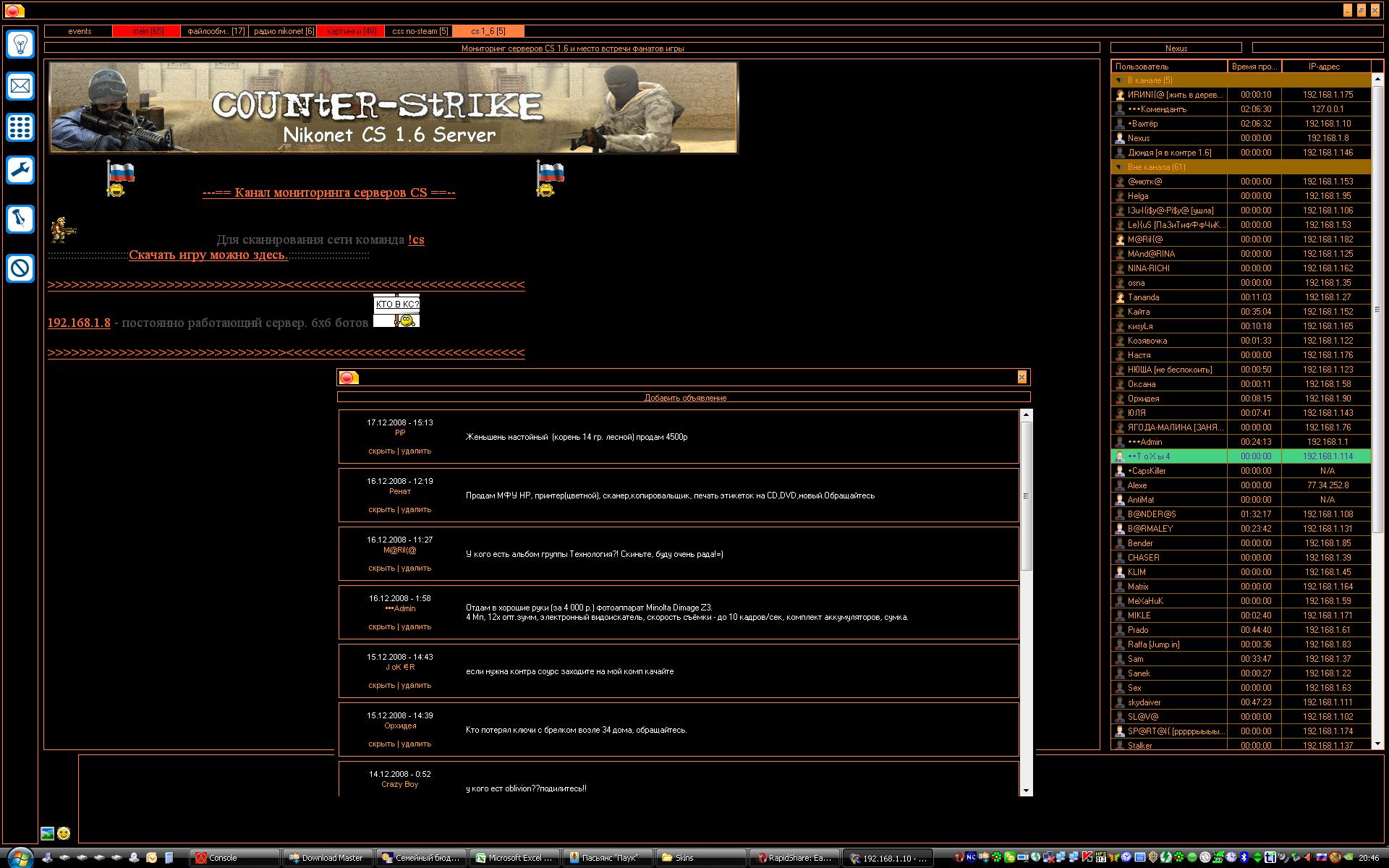Click the insert picture icon

click(x=47, y=833)
